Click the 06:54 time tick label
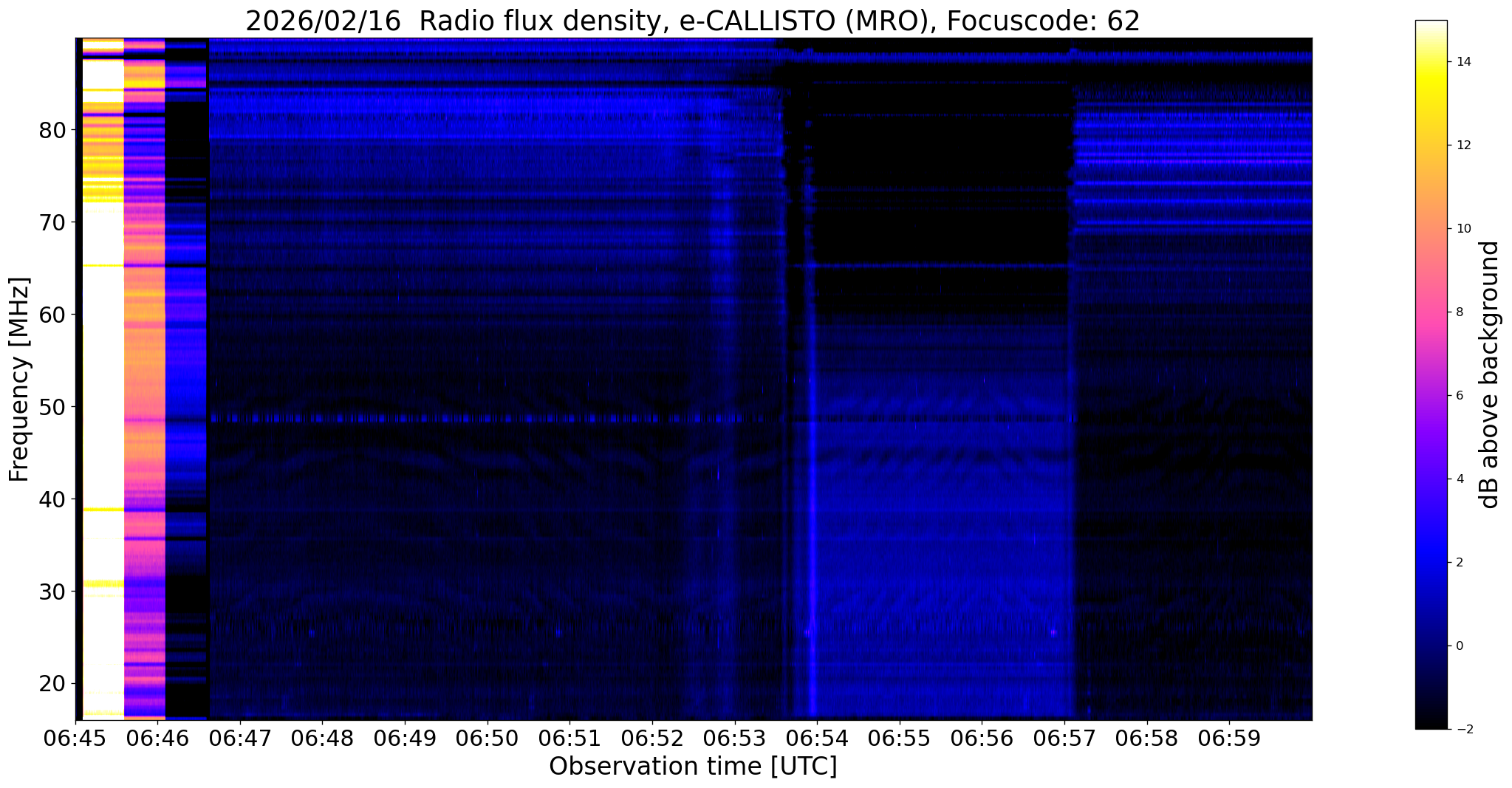The image size is (1512, 788). tap(817, 738)
